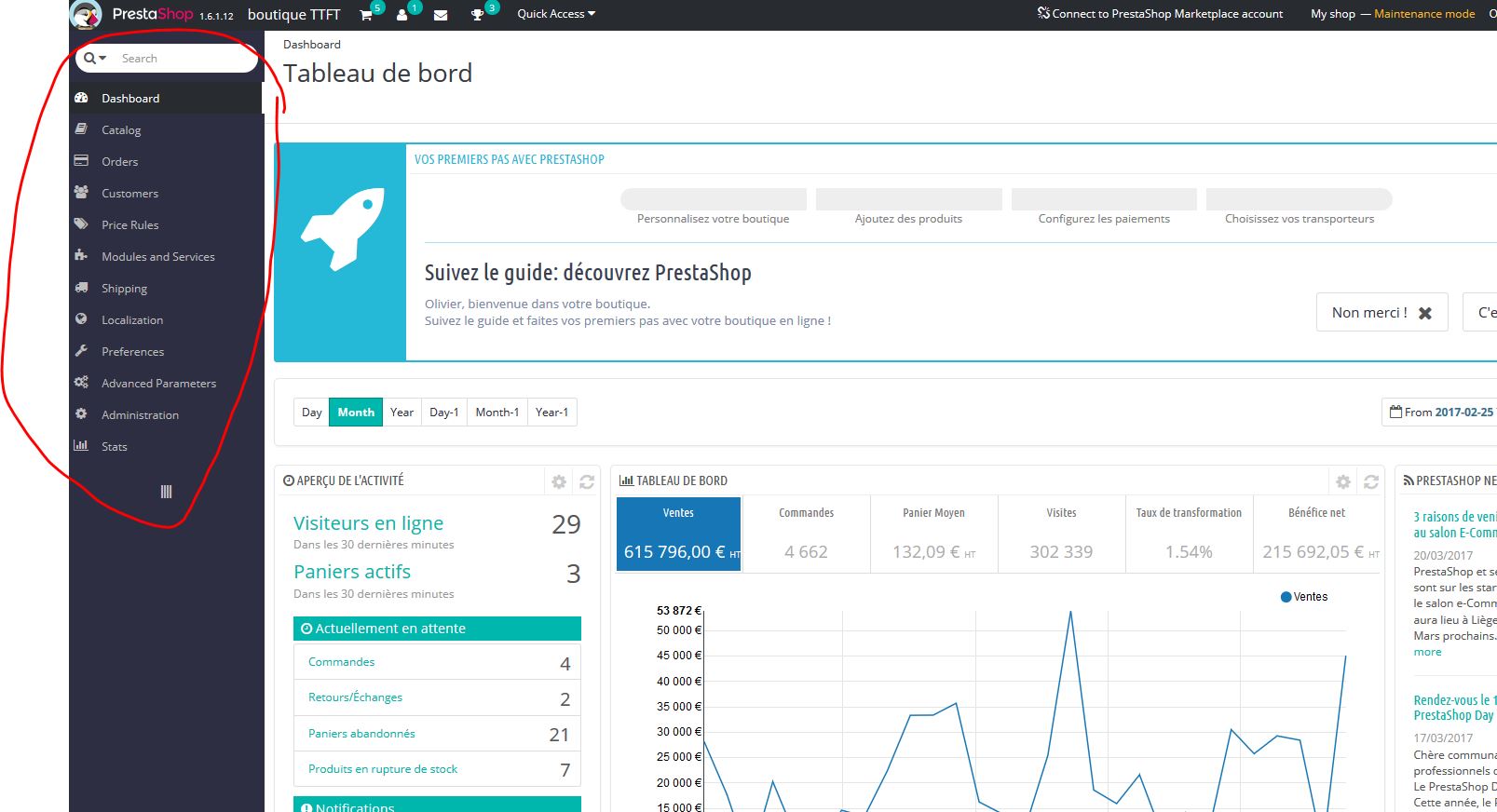This screenshot has height=812, width=1497.
Task: Click the Administration gear icon
Action: click(81, 413)
